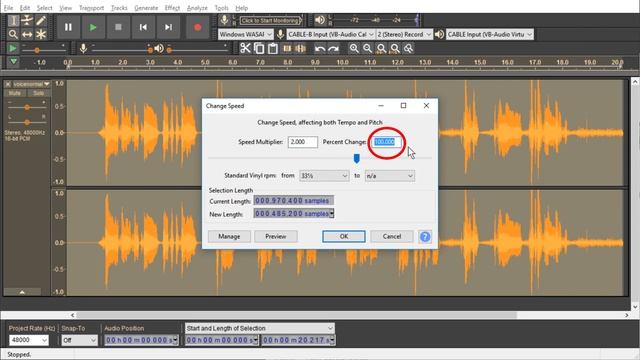Open the Tracks menu
Viewport: 640px width, 360px height.
tap(119, 8)
